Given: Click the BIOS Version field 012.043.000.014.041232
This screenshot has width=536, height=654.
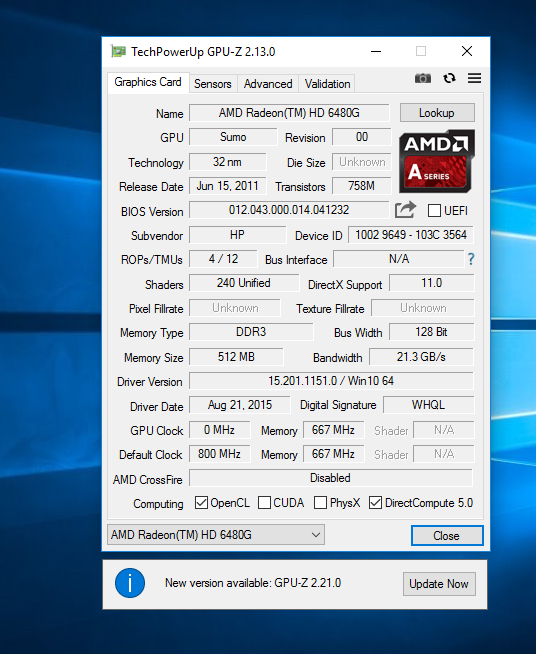Looking at the screenshot, I should pyautogui.click(x=289, y=210).
